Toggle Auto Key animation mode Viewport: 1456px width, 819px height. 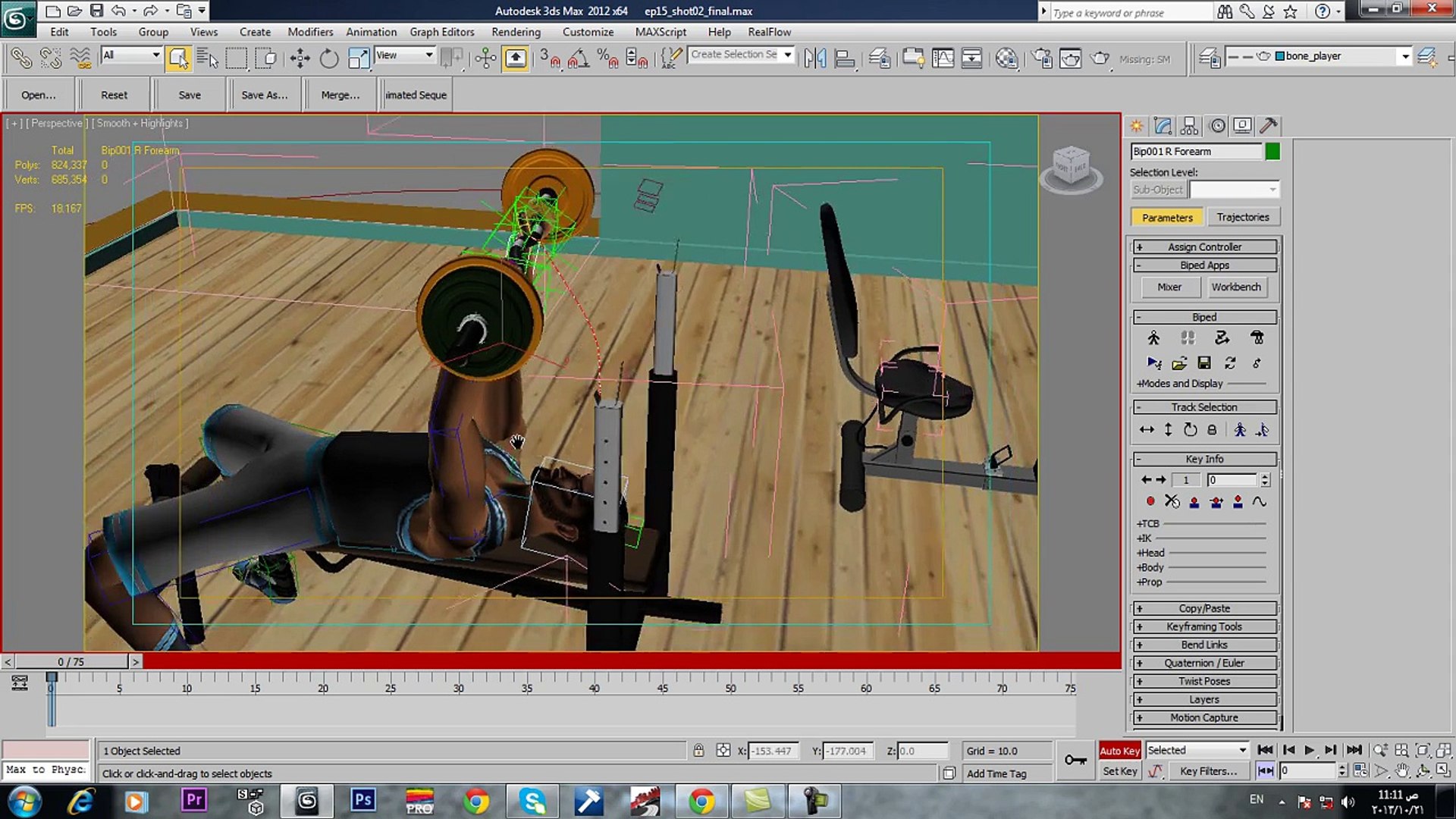(x=1119, y=751)
